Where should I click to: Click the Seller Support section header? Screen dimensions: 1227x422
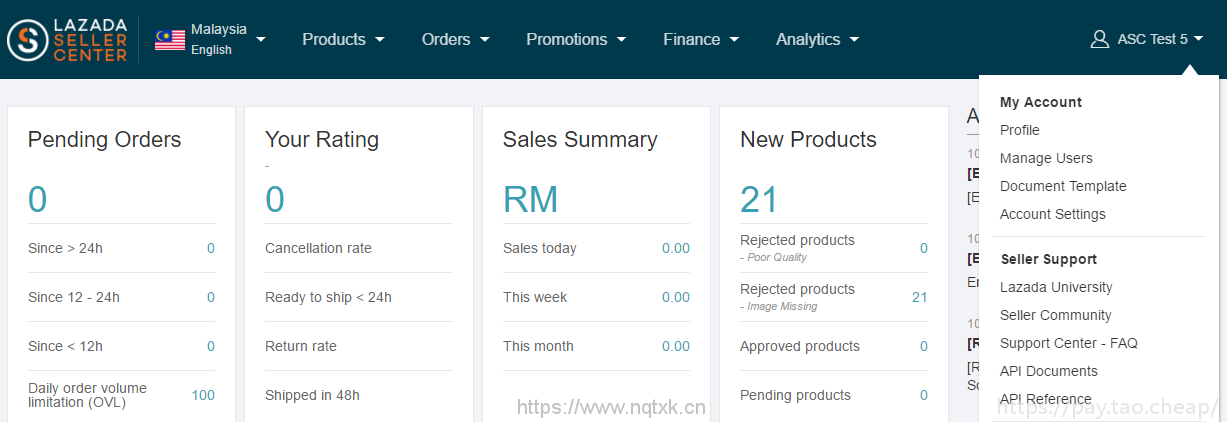(x=1049, y=259)
